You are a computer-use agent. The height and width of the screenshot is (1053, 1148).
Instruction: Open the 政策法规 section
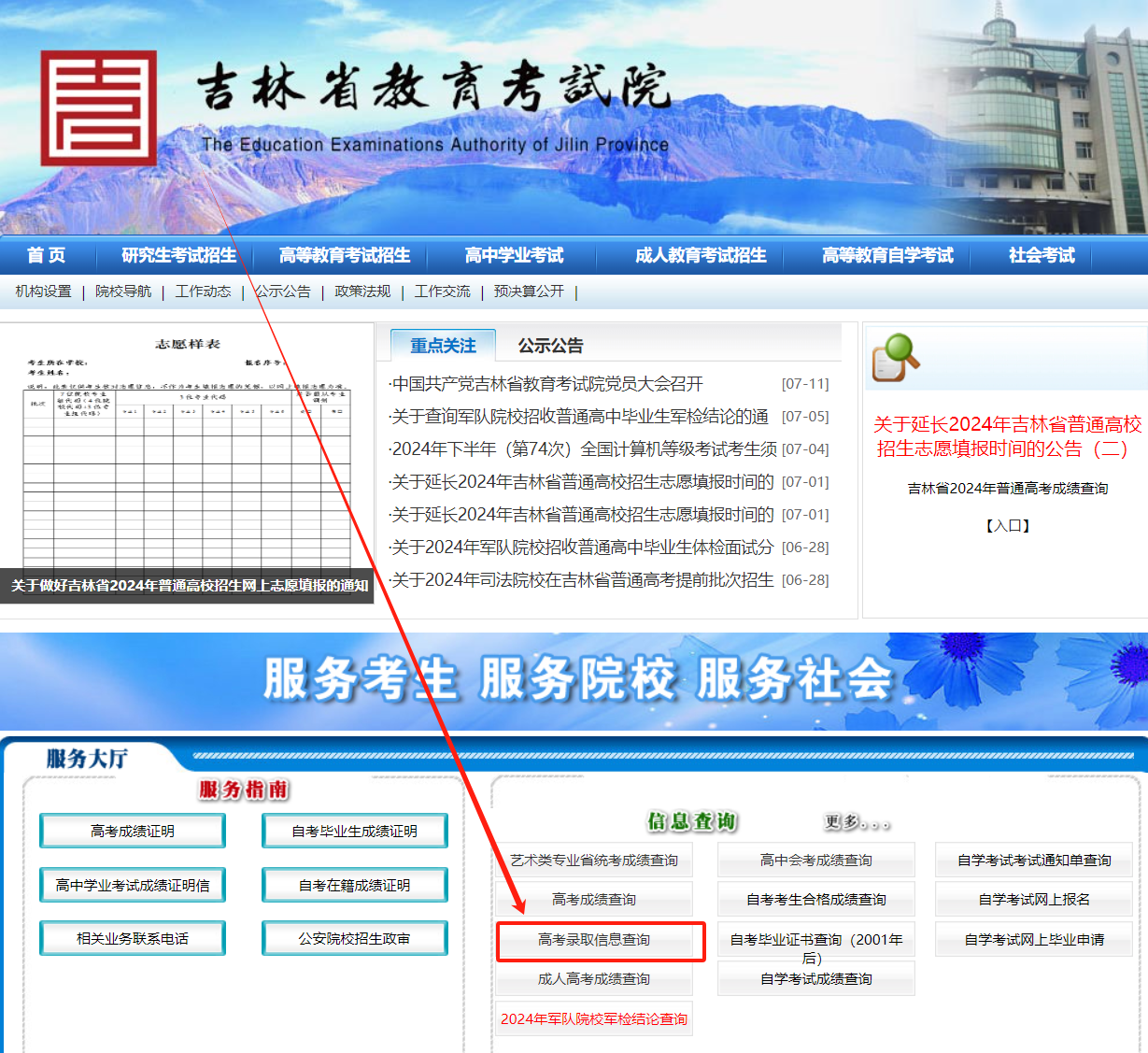(361, 291)
